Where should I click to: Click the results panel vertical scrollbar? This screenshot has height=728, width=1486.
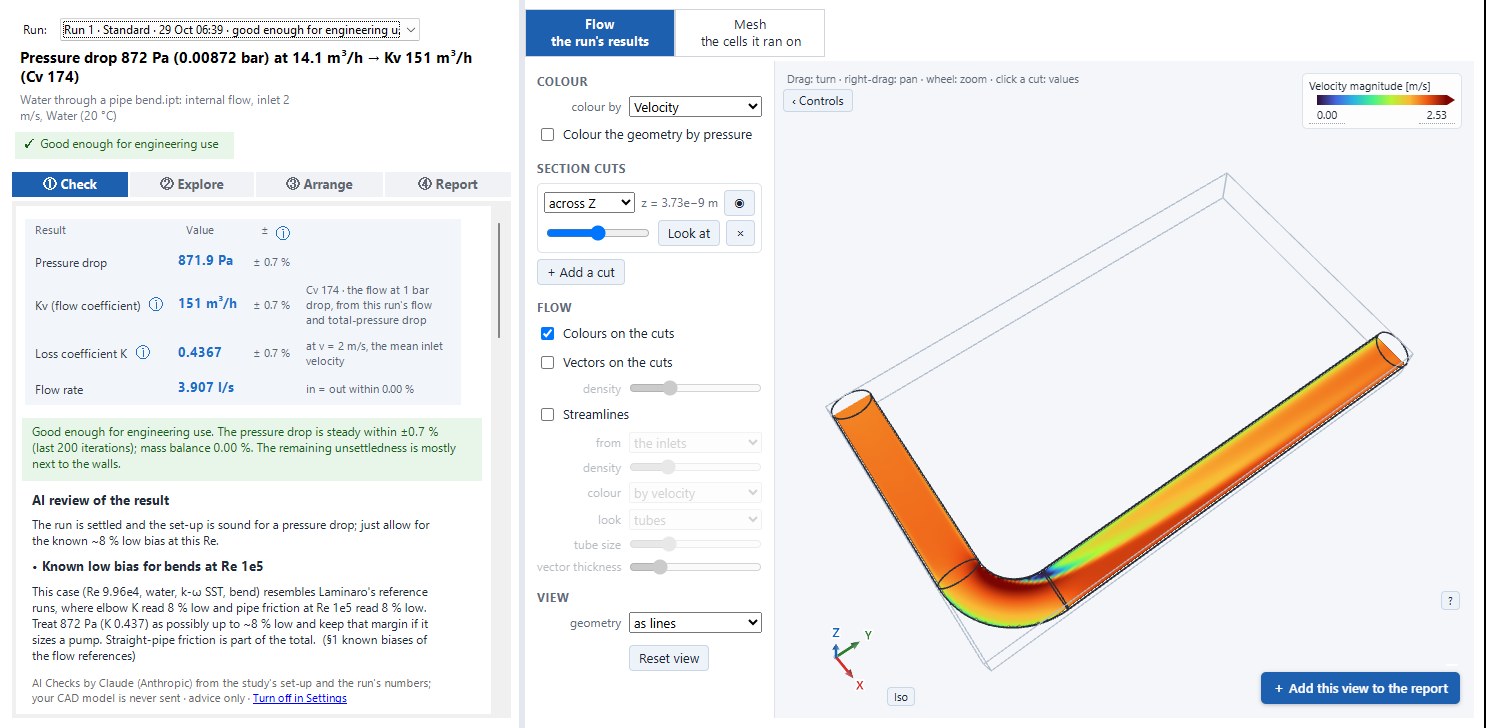(x=498, y=280)
